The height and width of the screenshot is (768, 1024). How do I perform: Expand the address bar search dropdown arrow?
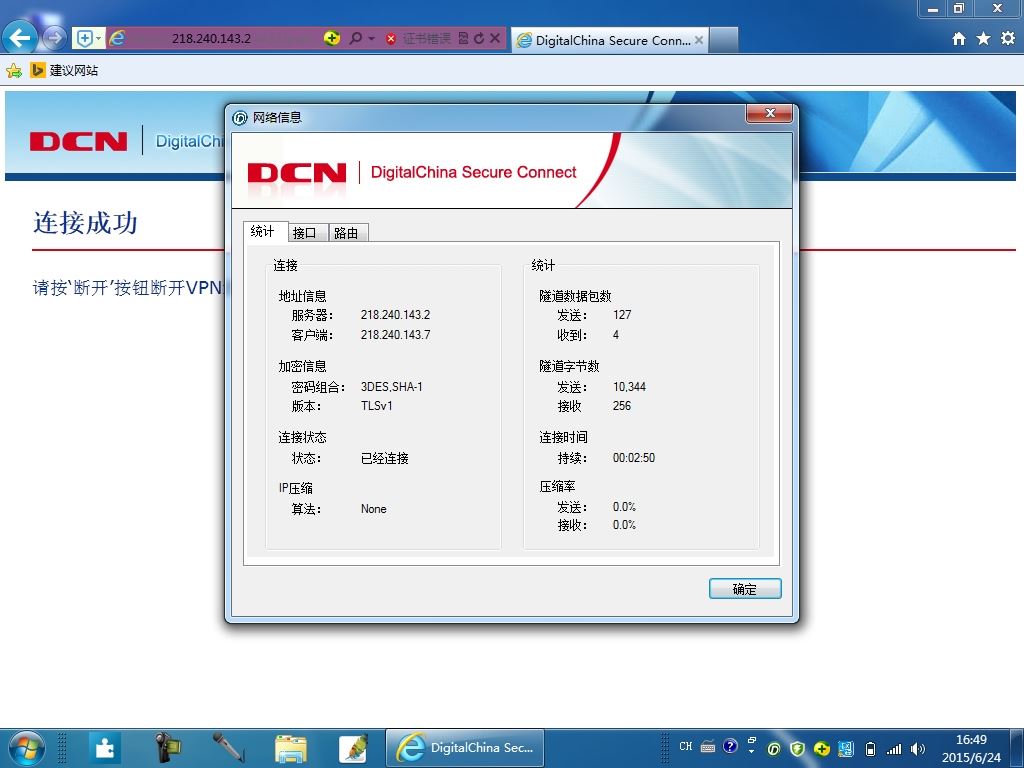371,39
